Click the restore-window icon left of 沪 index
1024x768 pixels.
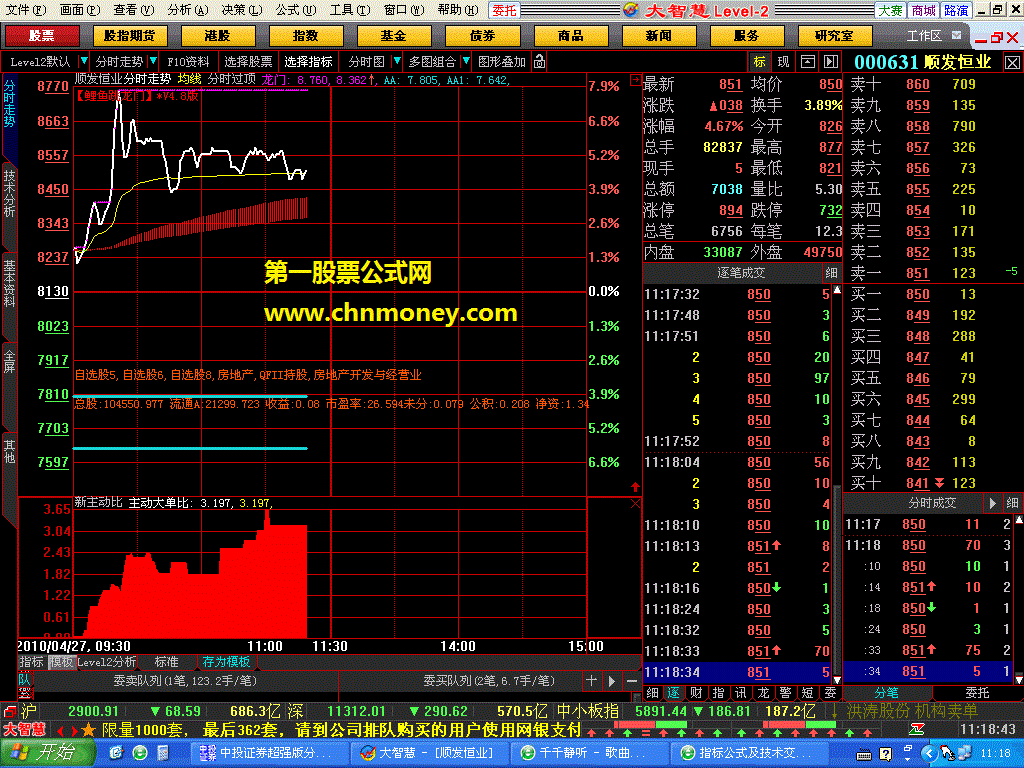(9, 711)
